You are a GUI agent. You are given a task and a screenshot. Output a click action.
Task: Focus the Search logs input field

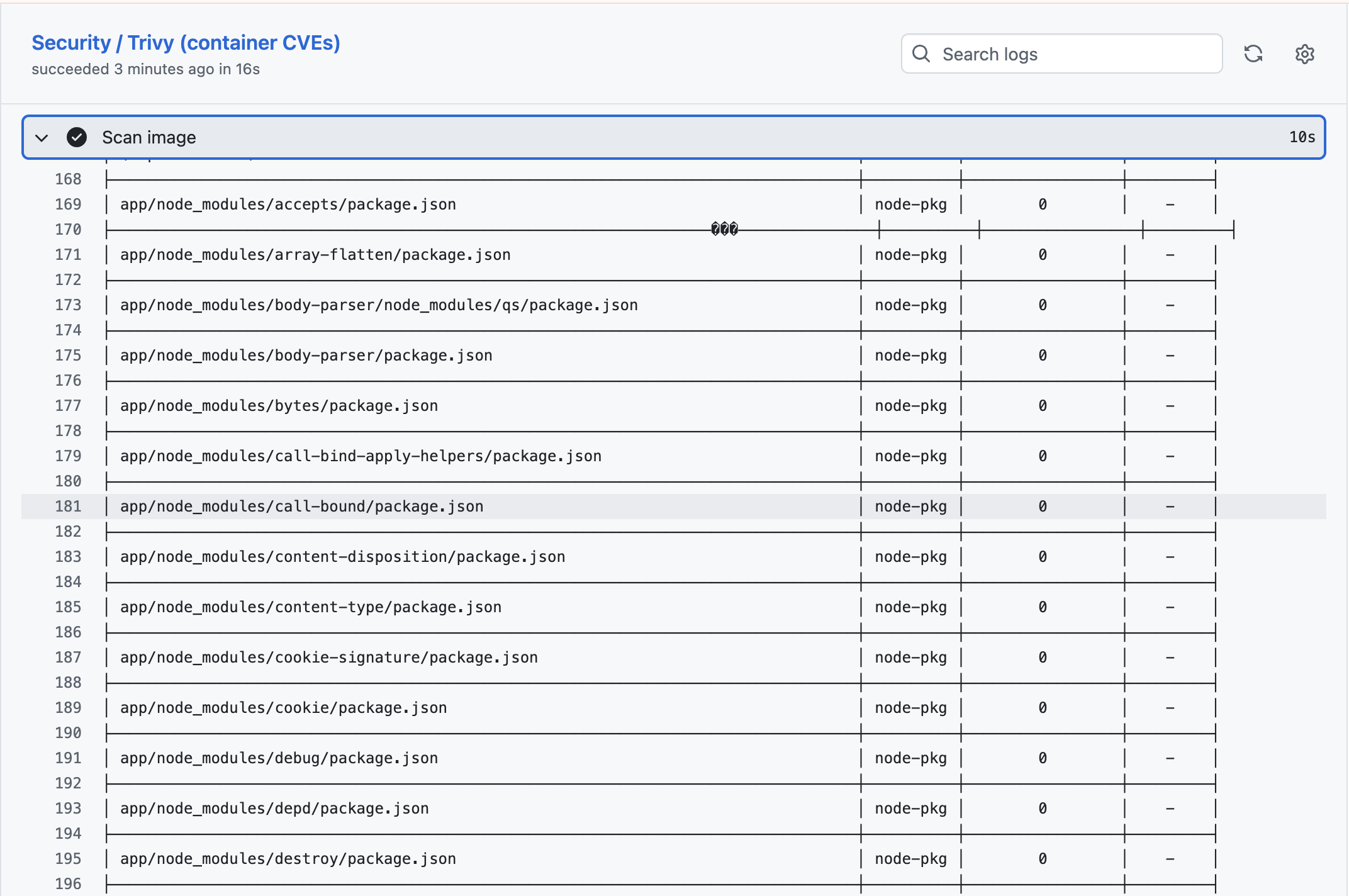tap(1062, 53)
